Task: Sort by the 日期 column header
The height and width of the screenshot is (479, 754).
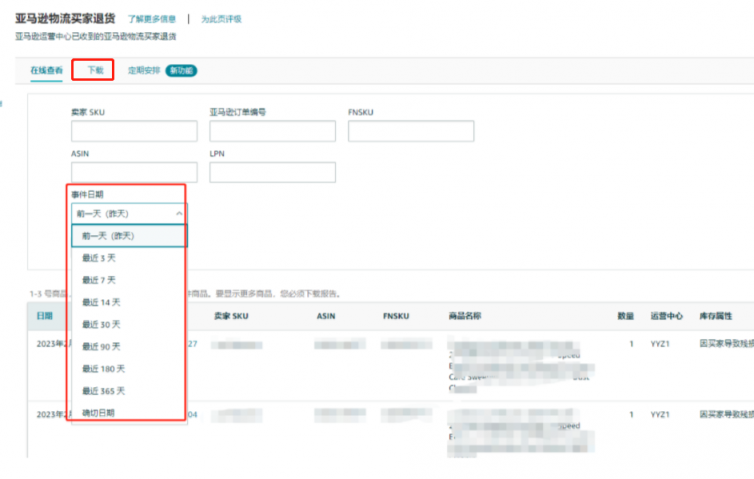Action: click(x=44, y=316)
